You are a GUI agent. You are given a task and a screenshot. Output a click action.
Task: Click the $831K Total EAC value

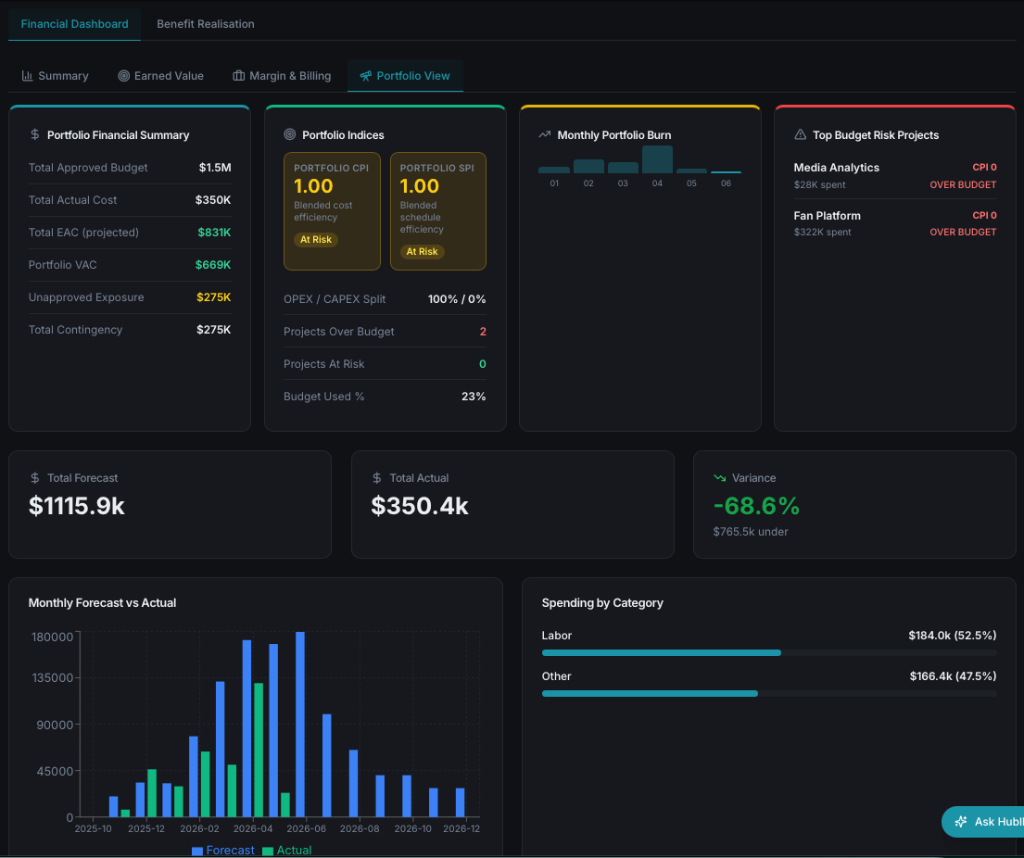(214, 232)
